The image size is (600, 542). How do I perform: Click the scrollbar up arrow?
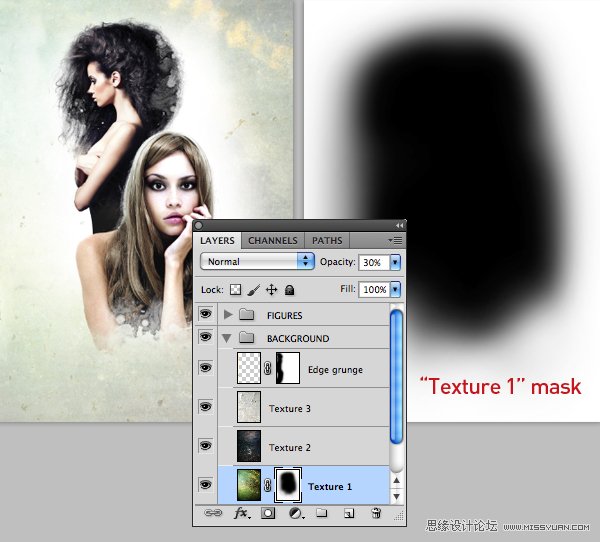pyautogui.click(x=397, y=480)
